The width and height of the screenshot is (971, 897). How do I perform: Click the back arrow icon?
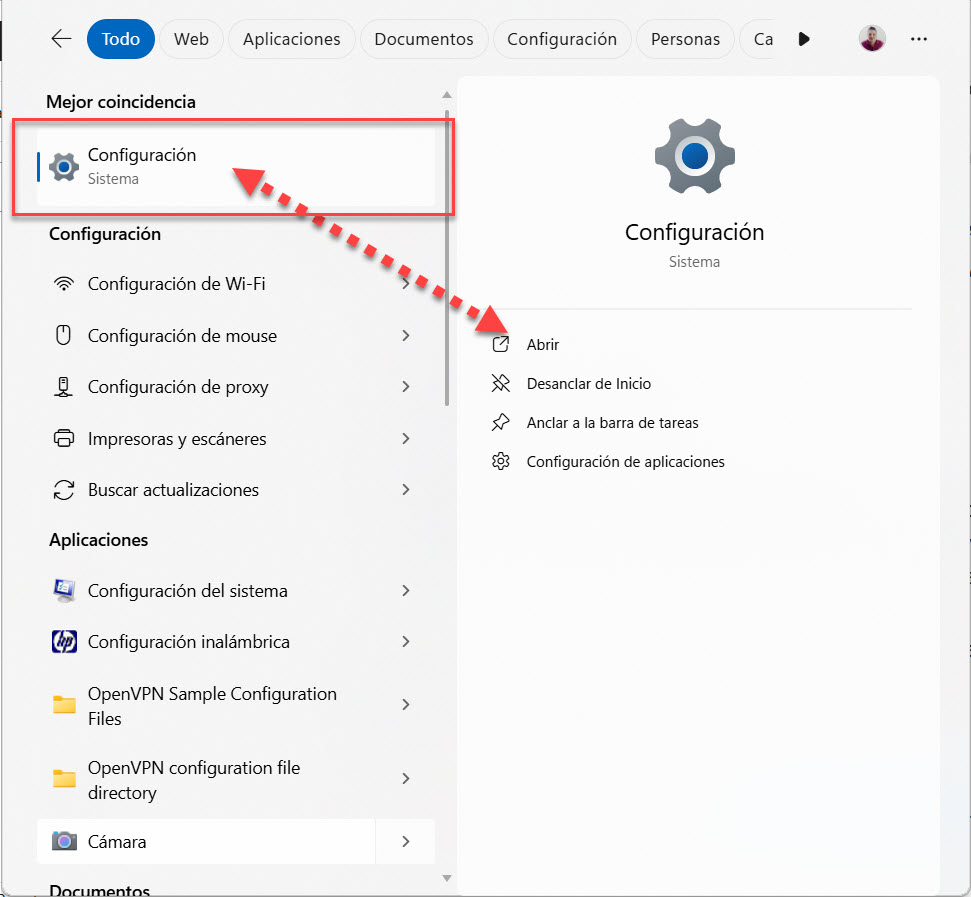click(x=62, y=39)
